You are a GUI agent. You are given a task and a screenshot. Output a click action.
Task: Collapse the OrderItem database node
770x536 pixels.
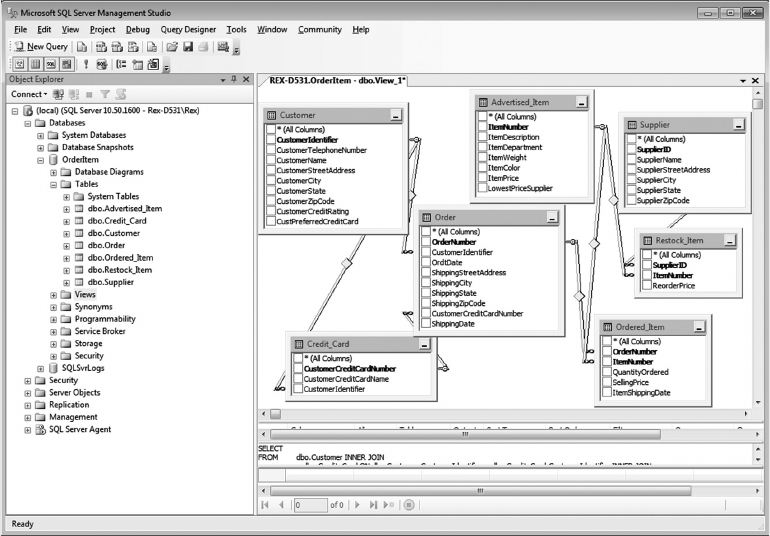41,160
